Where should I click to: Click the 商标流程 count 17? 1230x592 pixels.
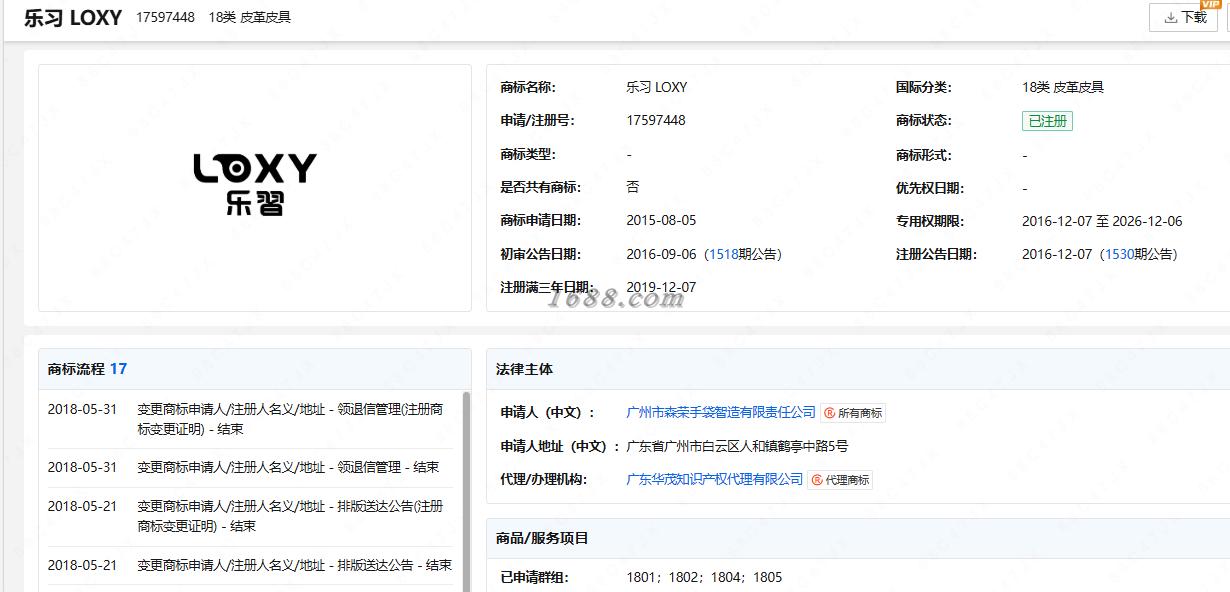pyautogui.click(x=118, y=369)
